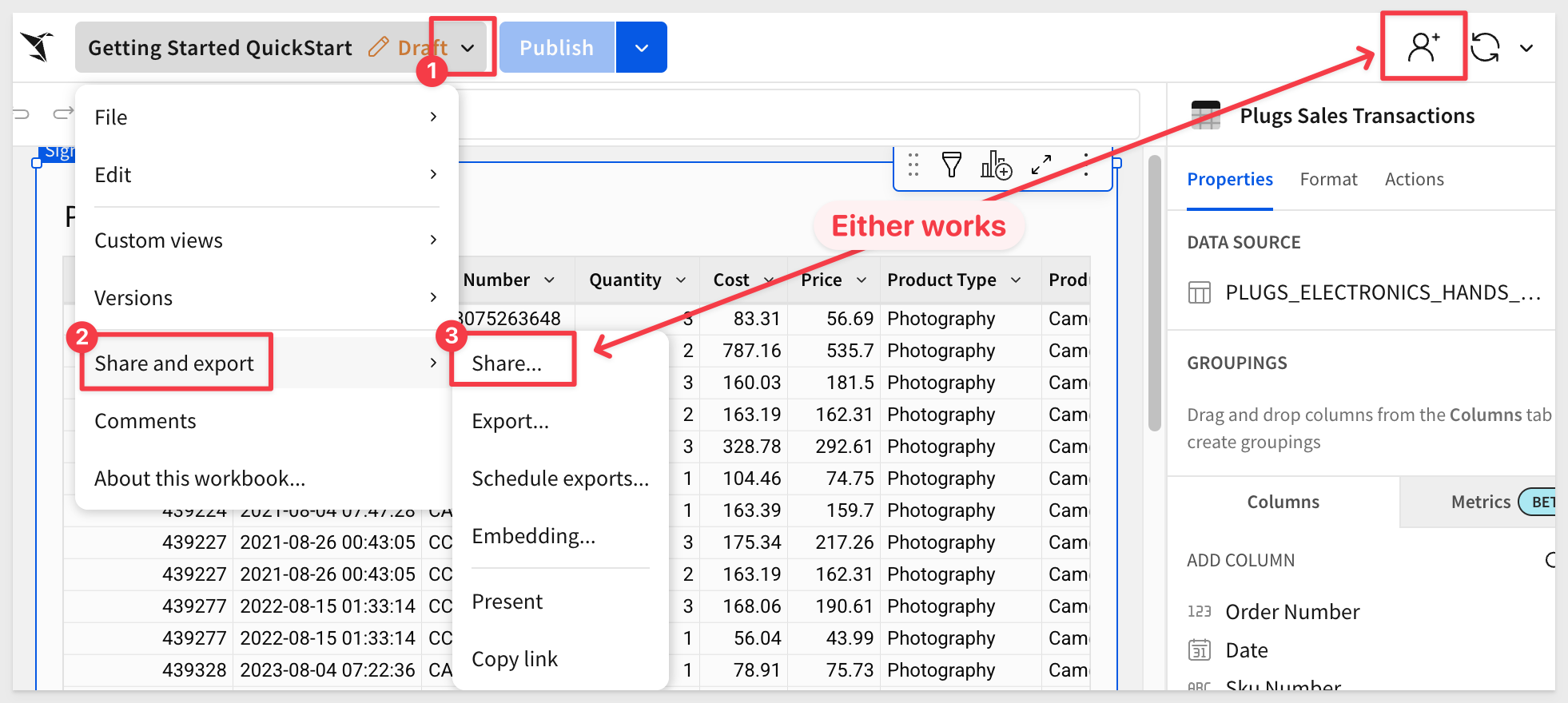Click the order number cell 439328
This screenshot has width=1568, height=703.
(x=149, y=670)
